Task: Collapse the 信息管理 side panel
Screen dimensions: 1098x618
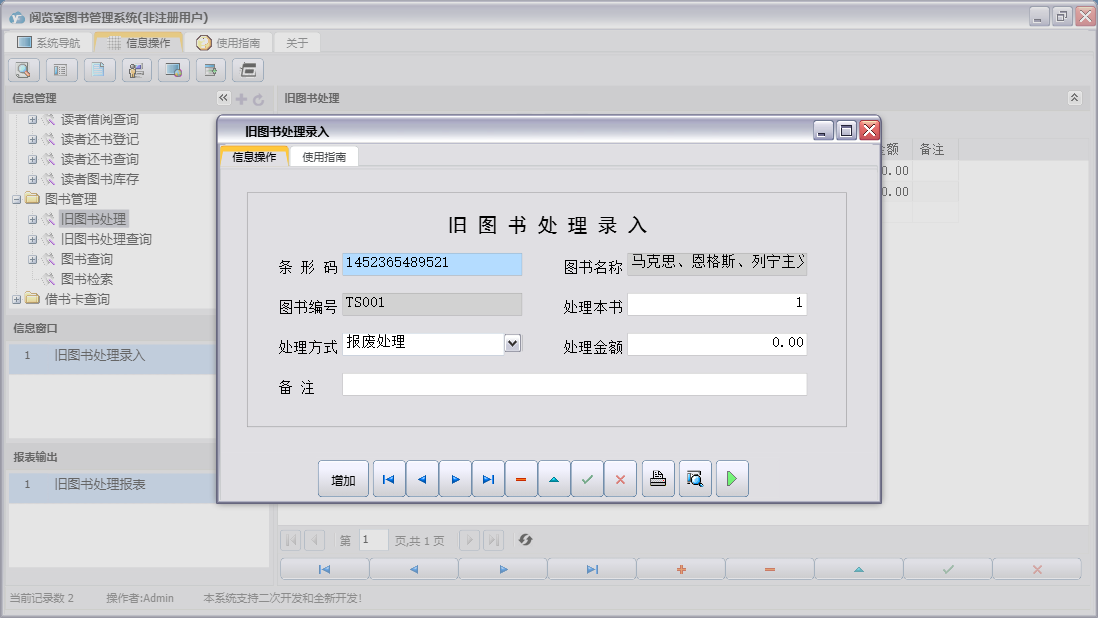Action: [x=223, y=98]
